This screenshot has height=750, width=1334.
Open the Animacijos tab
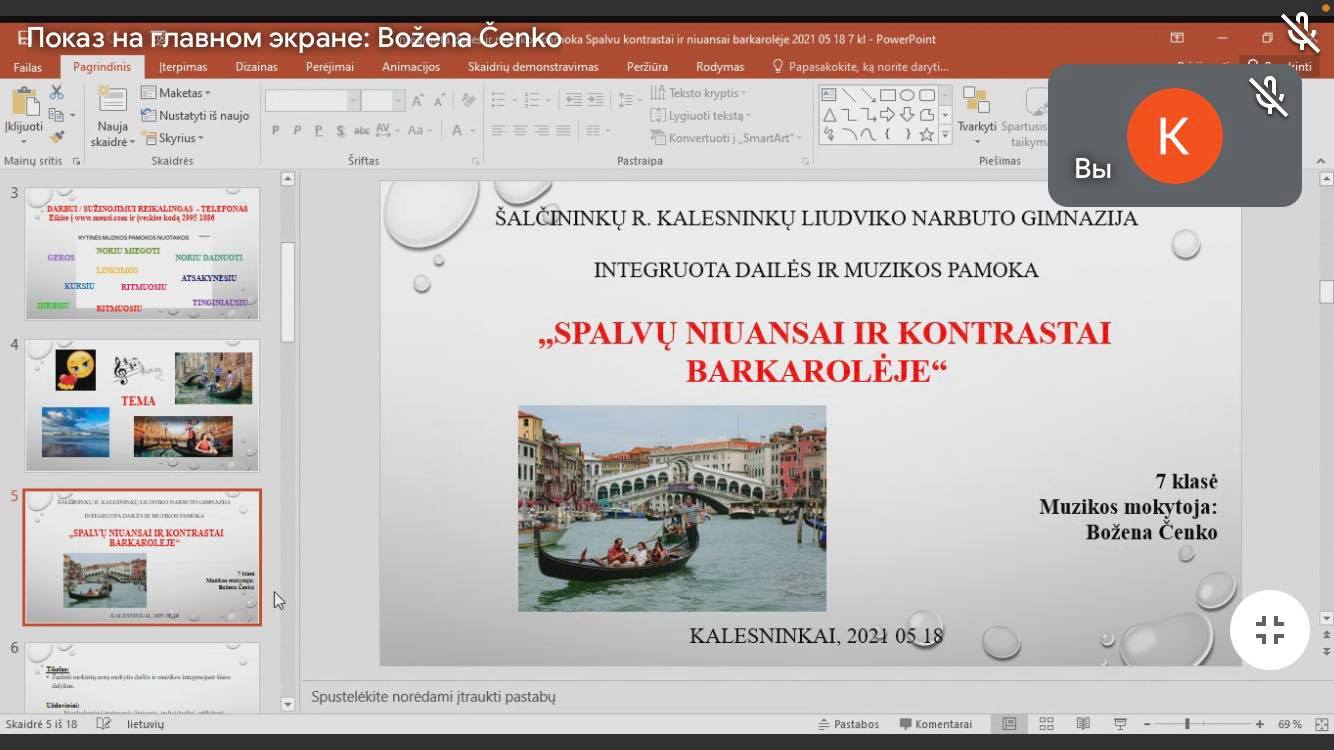click(411, 67)
